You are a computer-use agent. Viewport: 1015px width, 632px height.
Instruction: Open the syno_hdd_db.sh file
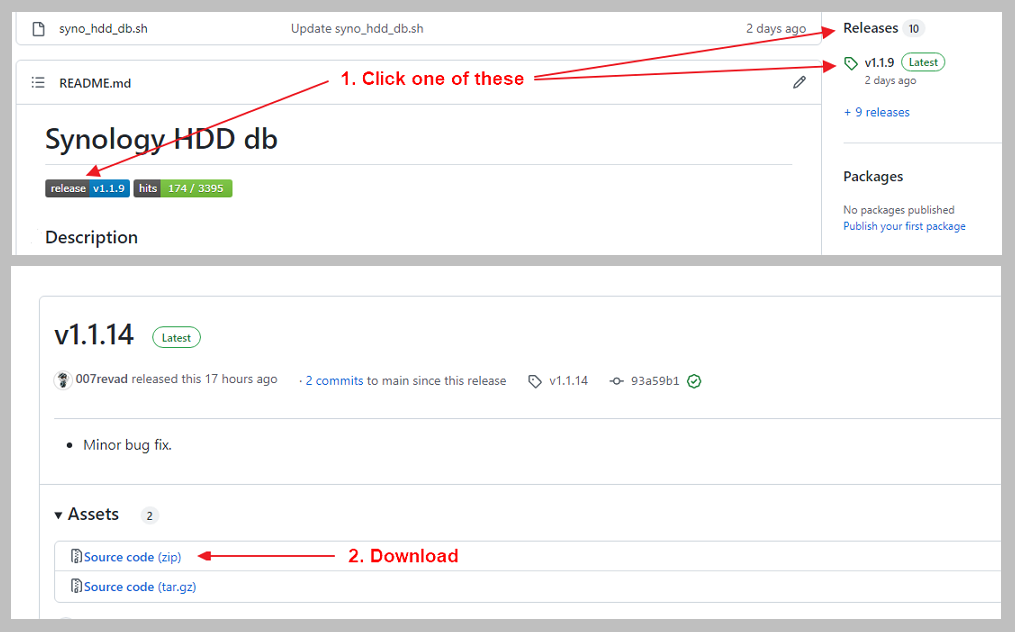coord(103,29)
